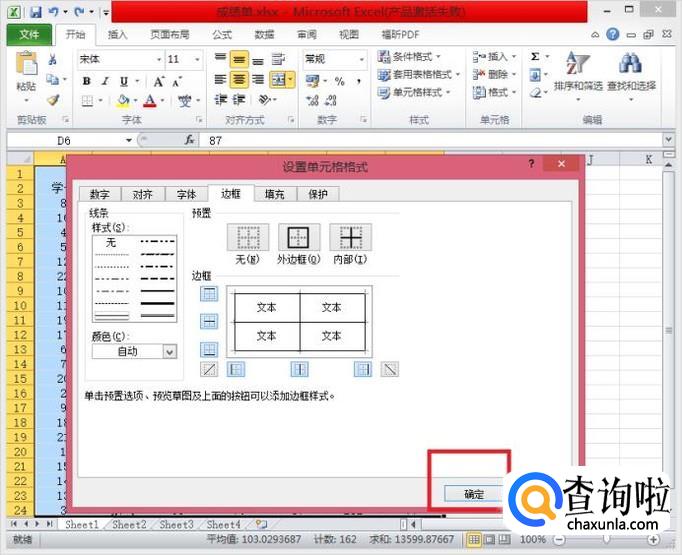Screen dimensions: 682x555
Task: Toggle Italic formatting
Action: 105,81
